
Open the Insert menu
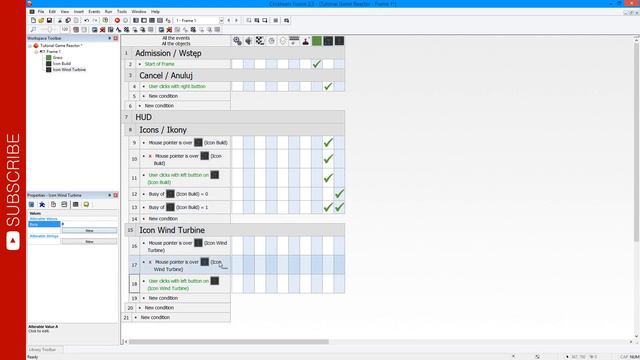[78, 12]
